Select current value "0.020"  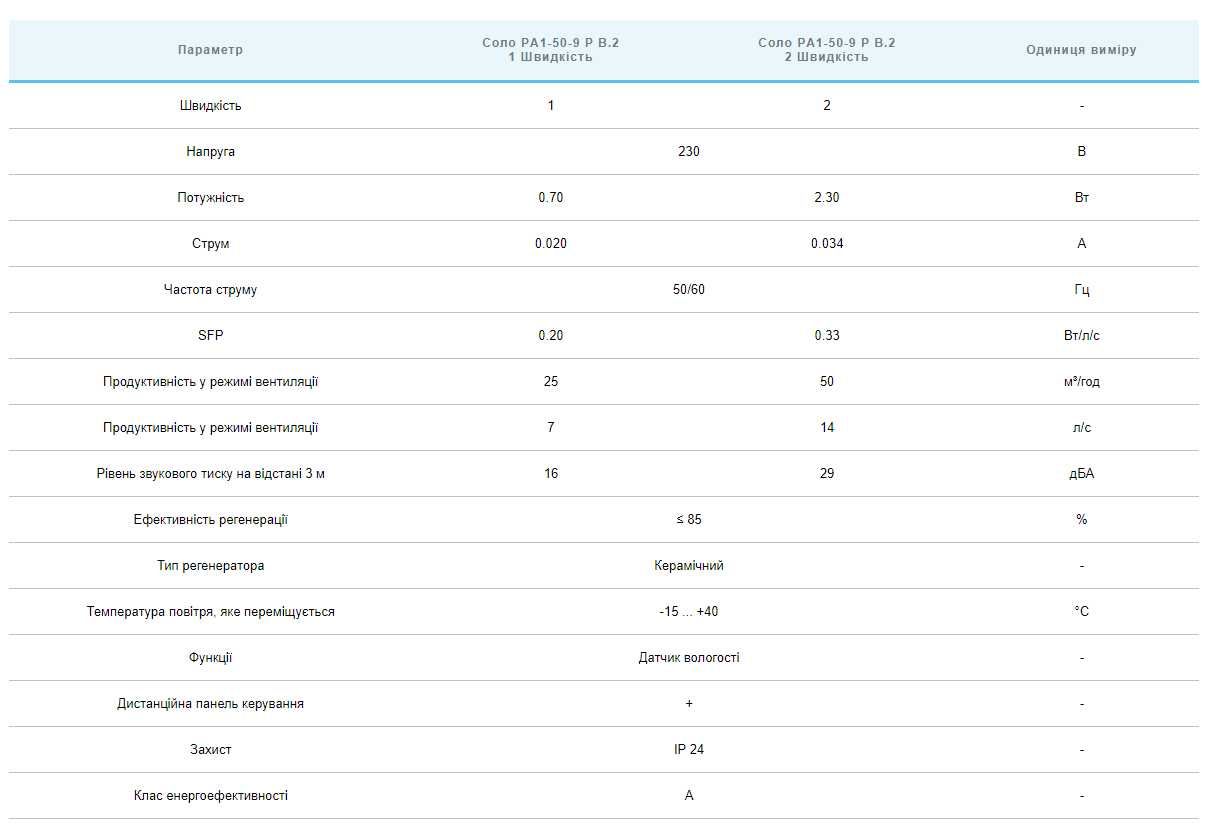tap(551, 244)
